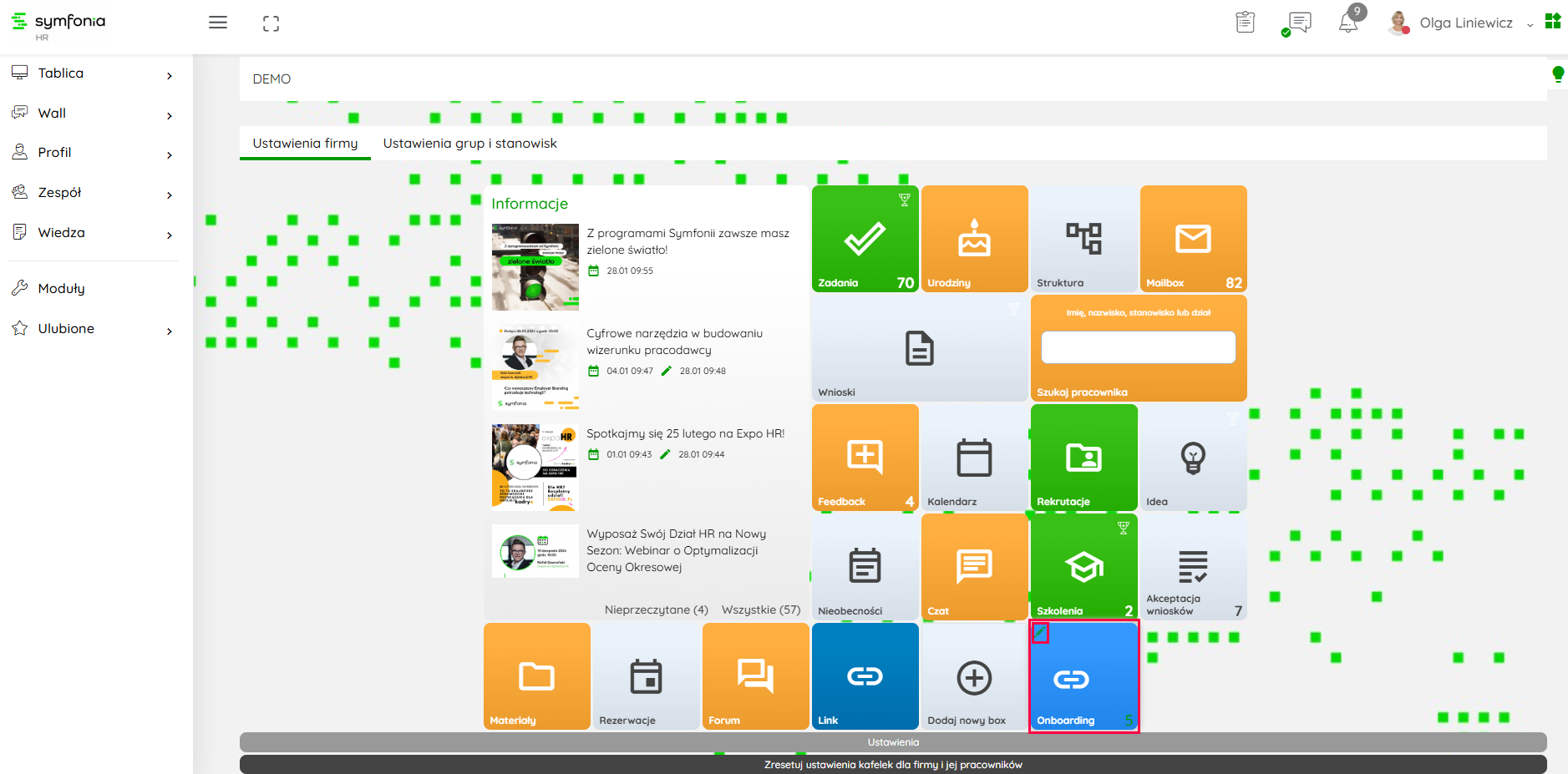This screenshot has height=774, width=1568.
Task: Open the Zadania tasks tile
Action: coord(865,239)
